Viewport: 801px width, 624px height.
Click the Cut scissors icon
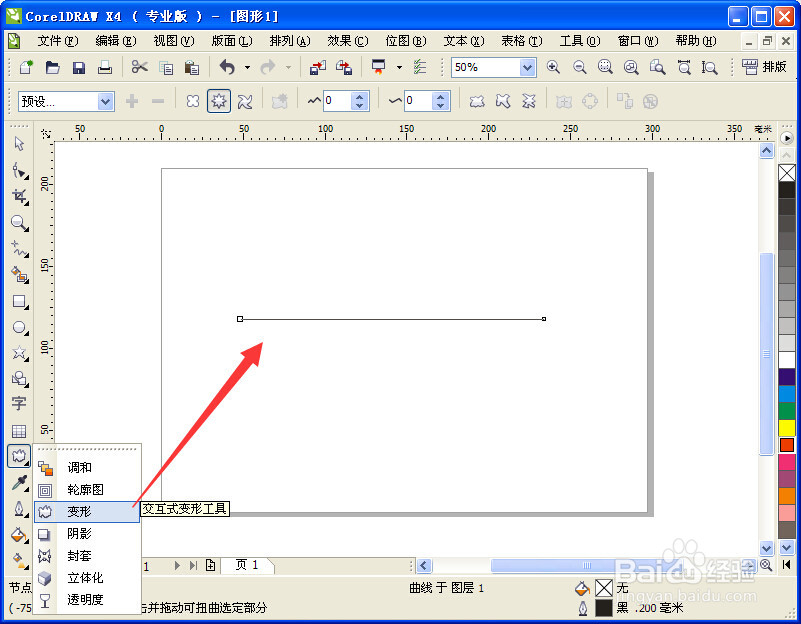[139, 67]
